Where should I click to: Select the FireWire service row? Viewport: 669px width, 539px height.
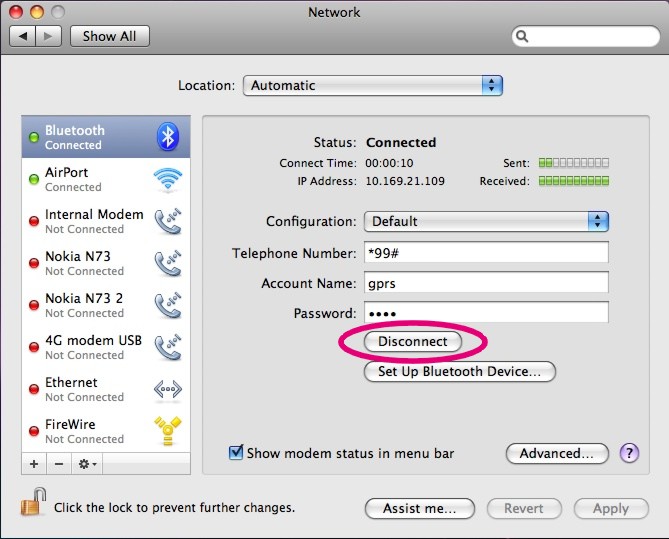coord(106,431)
